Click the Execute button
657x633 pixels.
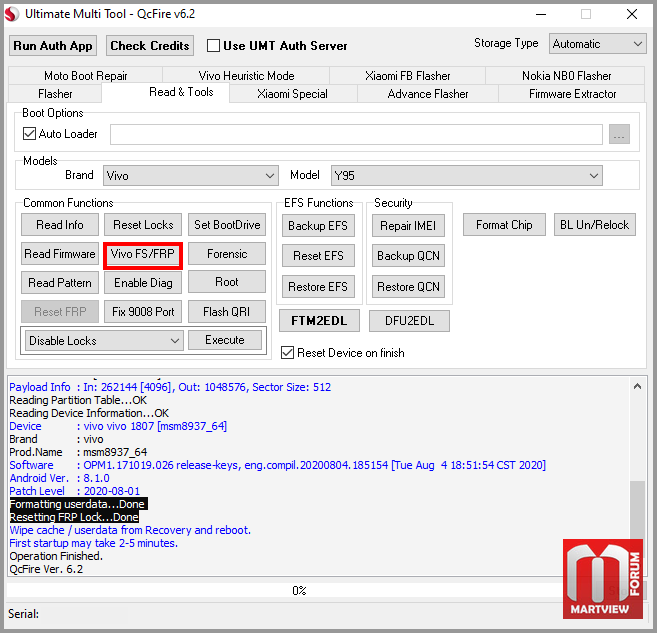[225, 340]
